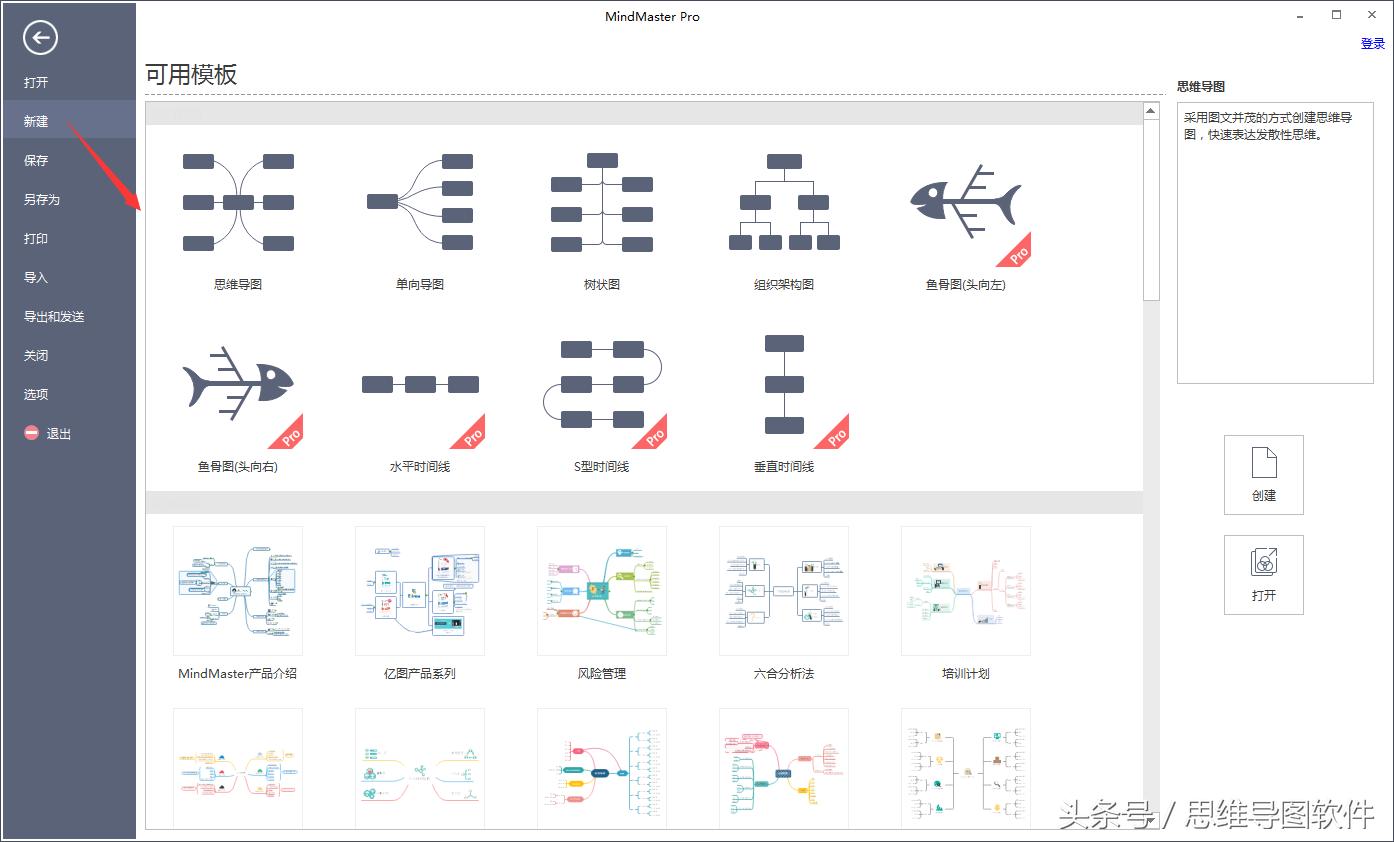This screenshot has height=842, width=1394.
Task: Click the back arrow at sidebar top
Action: click(39, 38)
